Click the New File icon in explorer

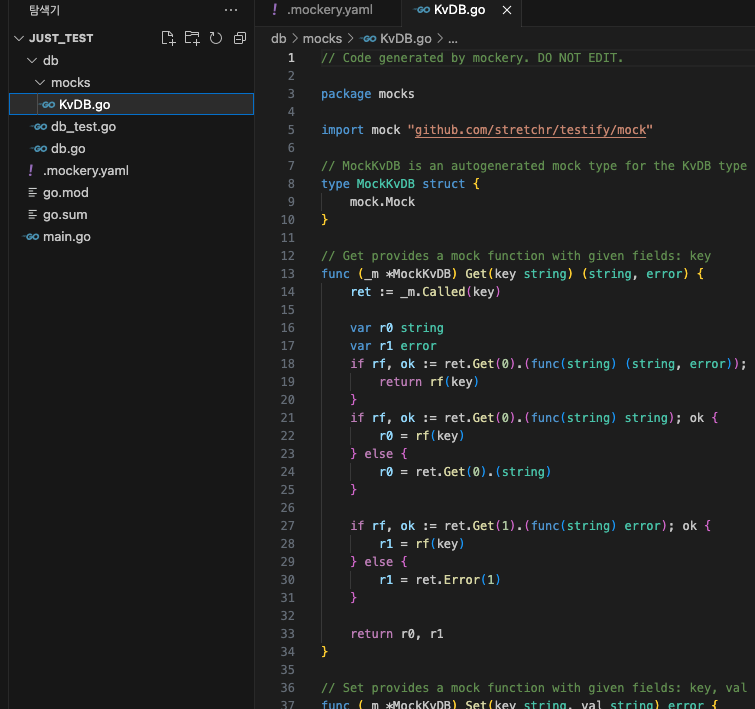pyautogui.click(x=168, y=38)
